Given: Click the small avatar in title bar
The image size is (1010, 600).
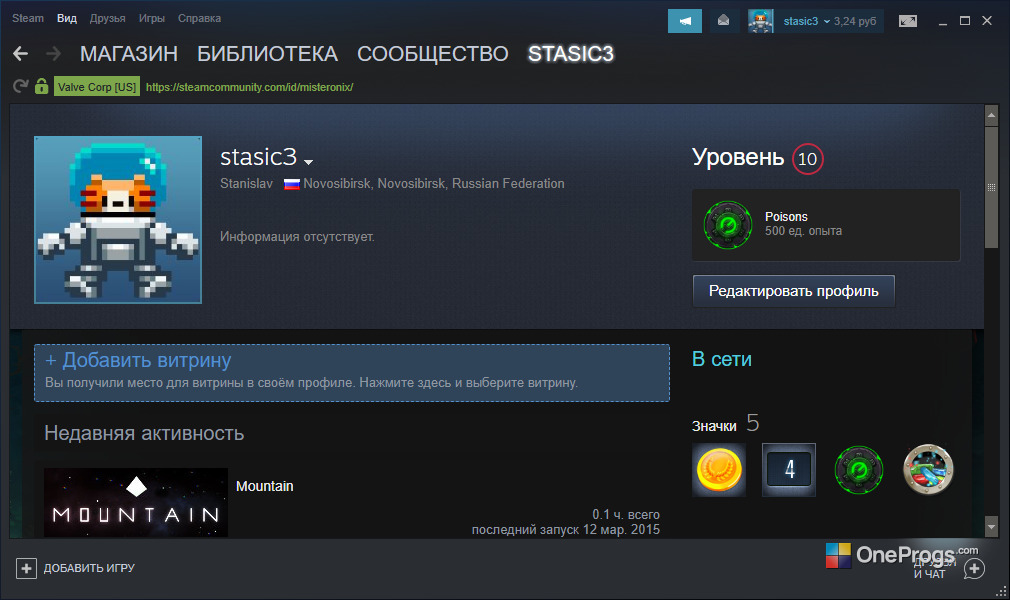Looking at the screenshot, I should [760, 21].
